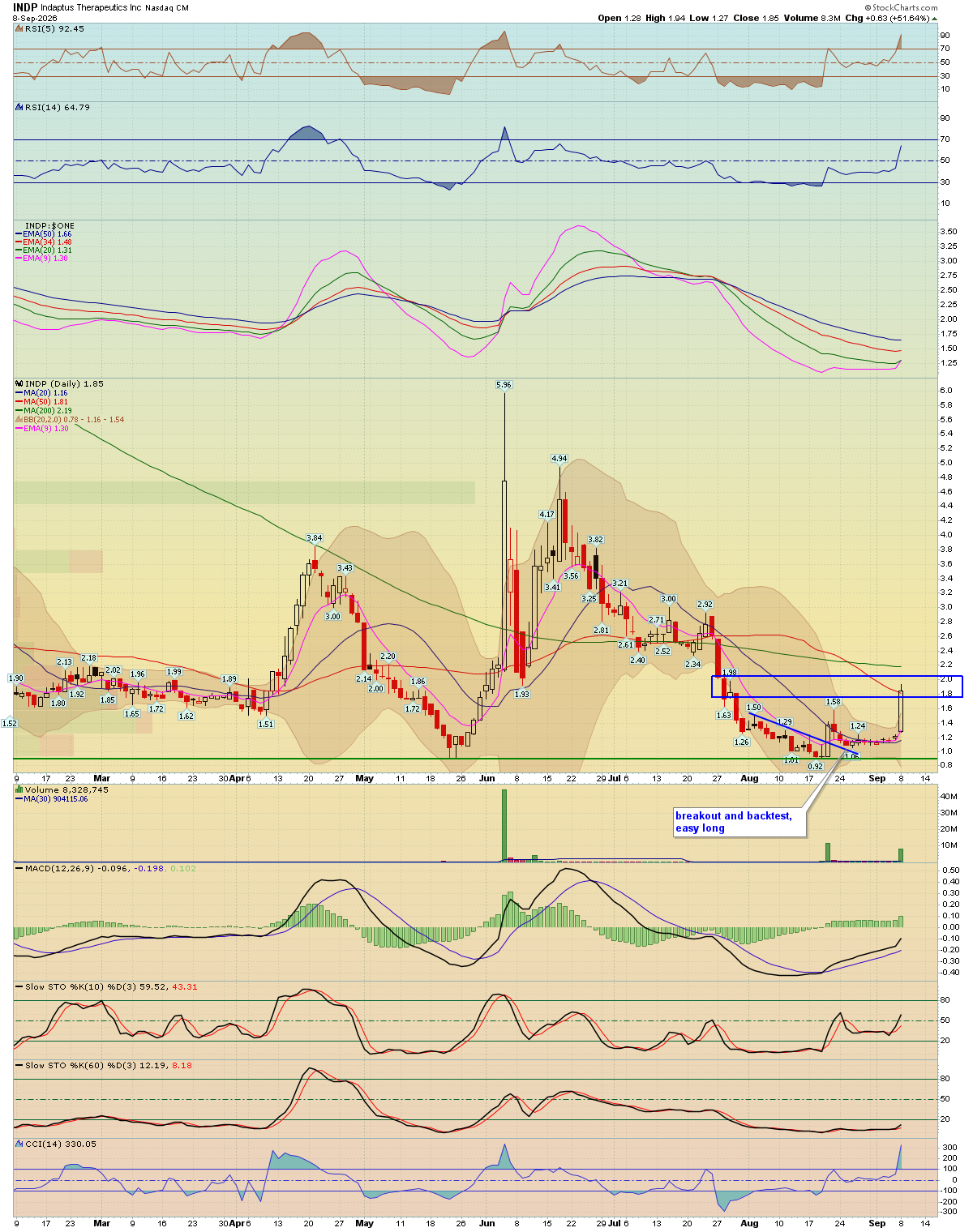973x1232 pixels.
Task: Click the Indaptus Therapeutics Inc company name
Action: click(x=91, y=7)
